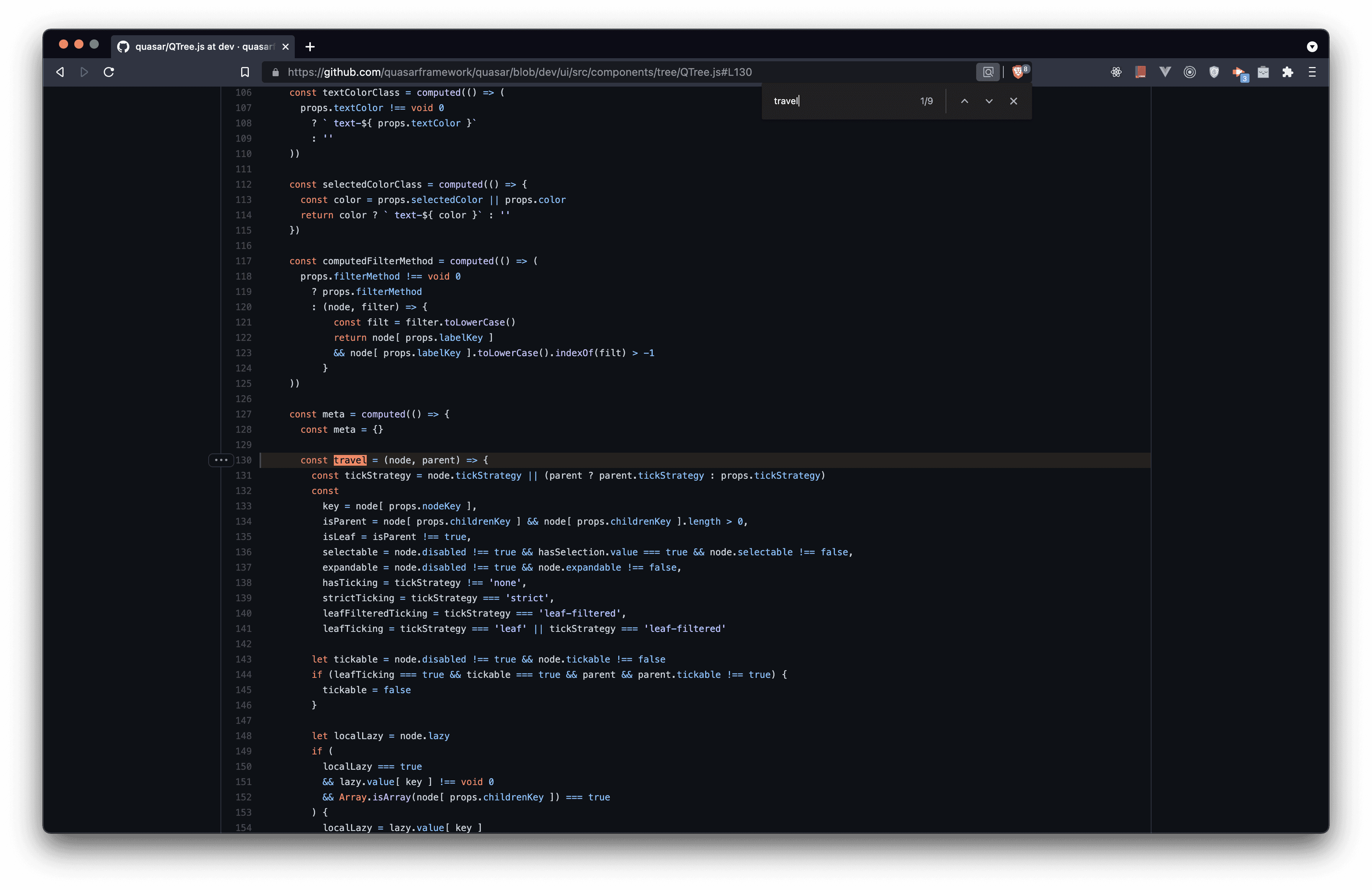Click 'localLazy' on line 148
Viewport: 1372px width, 890px height.
click(x=359, y=735)
